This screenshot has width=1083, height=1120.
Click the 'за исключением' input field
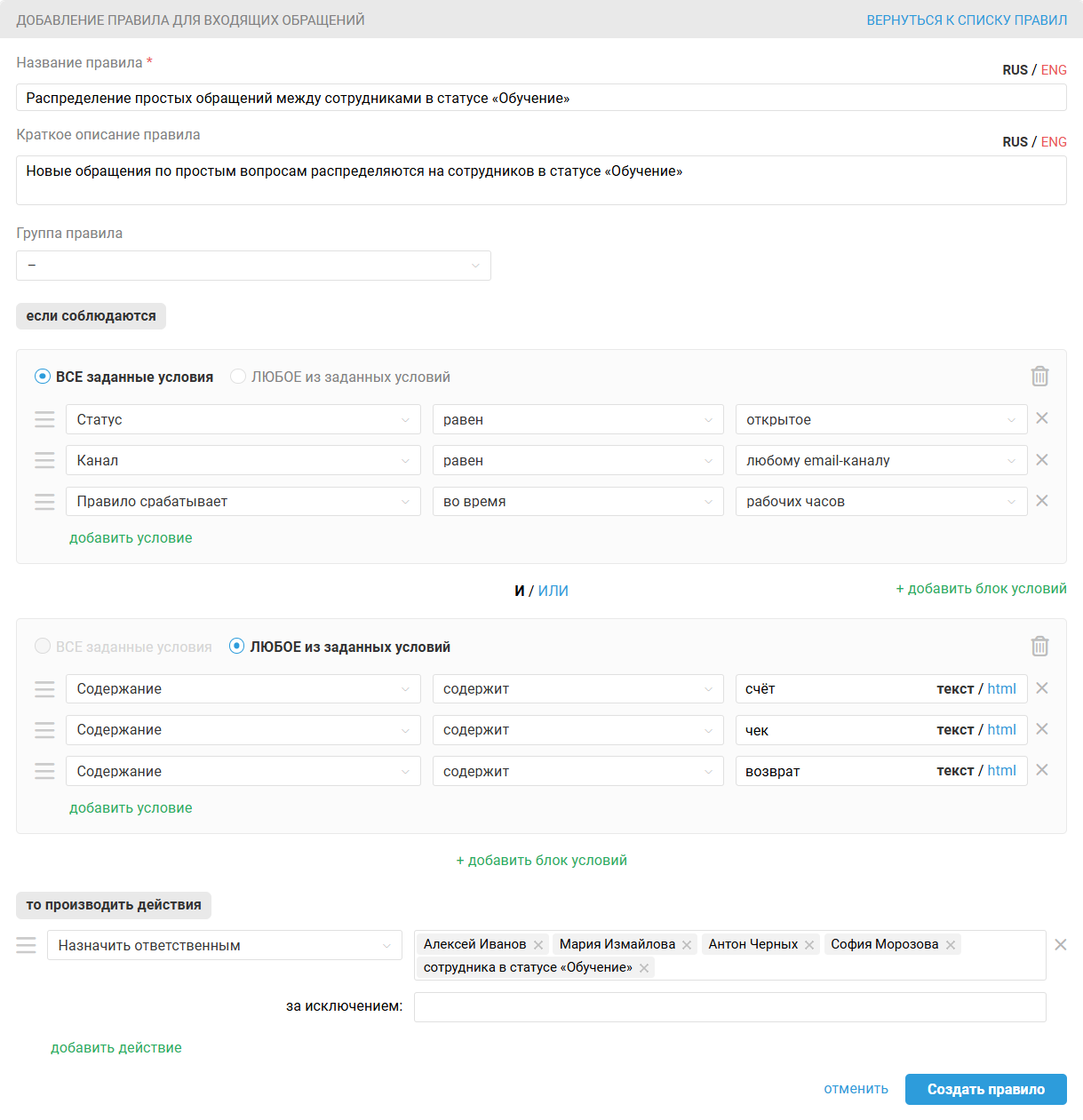coord(729,1007)
